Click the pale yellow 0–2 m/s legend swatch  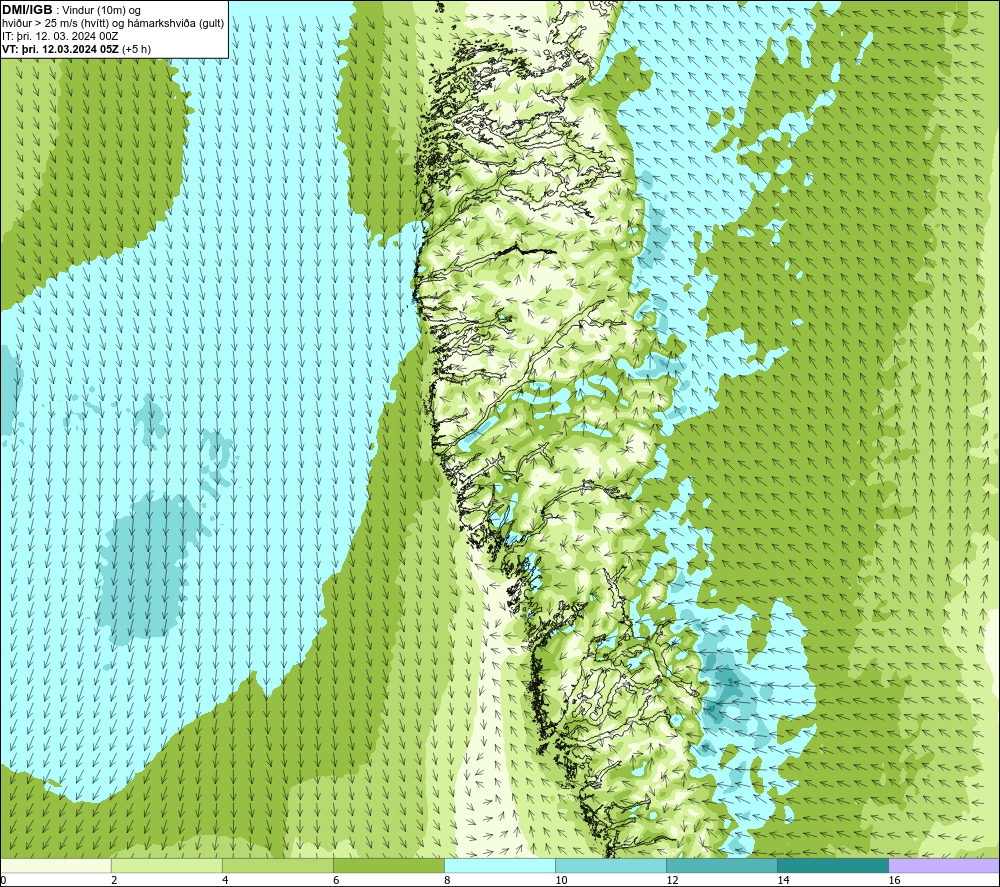[56, 865]
